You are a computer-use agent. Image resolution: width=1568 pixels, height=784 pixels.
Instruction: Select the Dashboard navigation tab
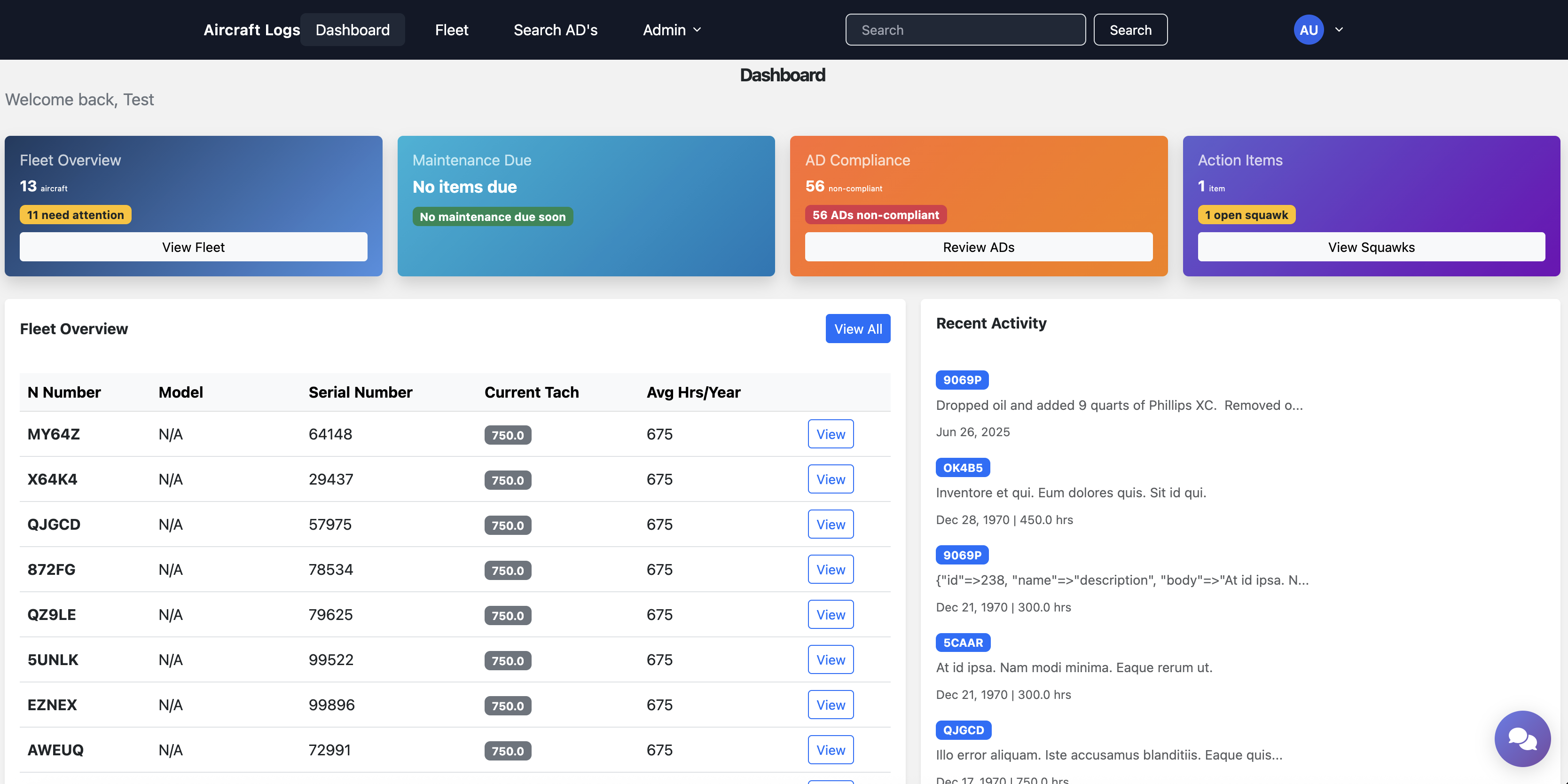pyautogui.click(x=352, y=29)
